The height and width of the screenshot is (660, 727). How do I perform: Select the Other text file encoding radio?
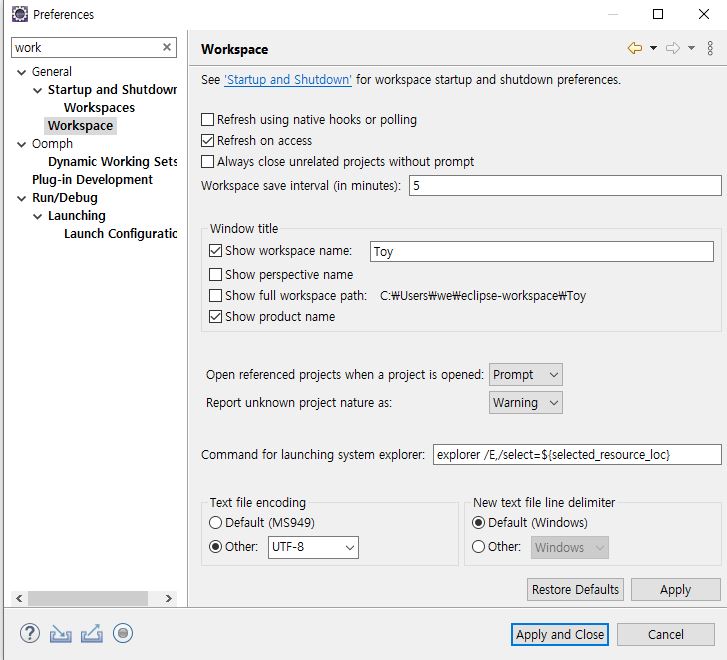coord(215,547)
